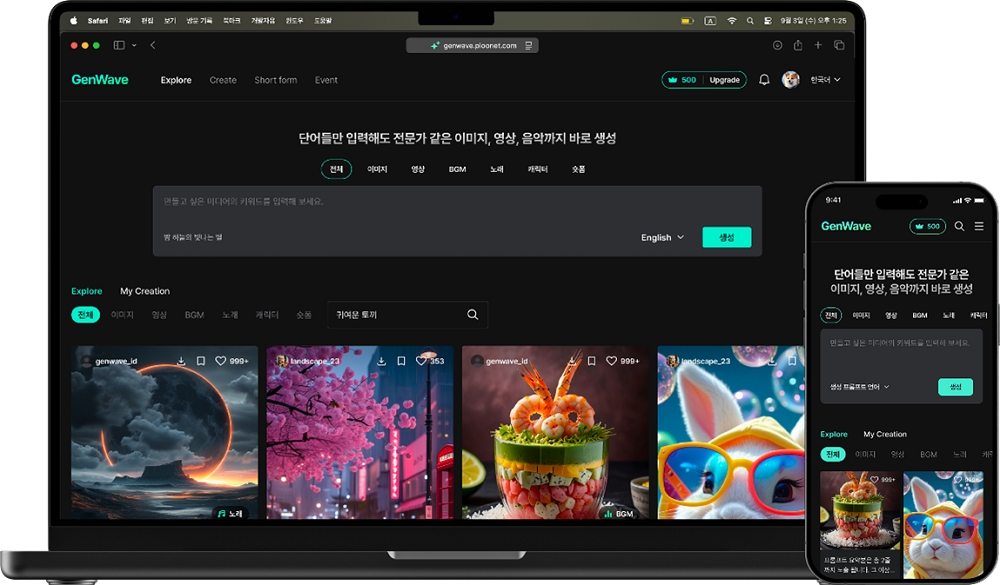Click the Upgrade button in the header
The width and height of the screenshot is (1000, 585).
click(x=724, y=80)
